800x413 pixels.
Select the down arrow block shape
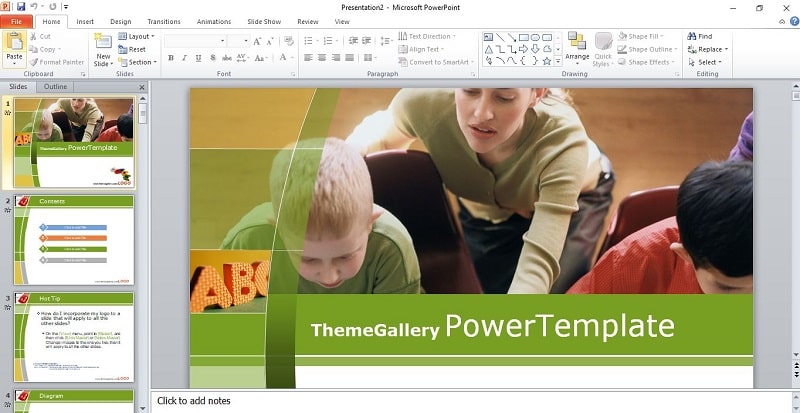[x=535, y=49]
